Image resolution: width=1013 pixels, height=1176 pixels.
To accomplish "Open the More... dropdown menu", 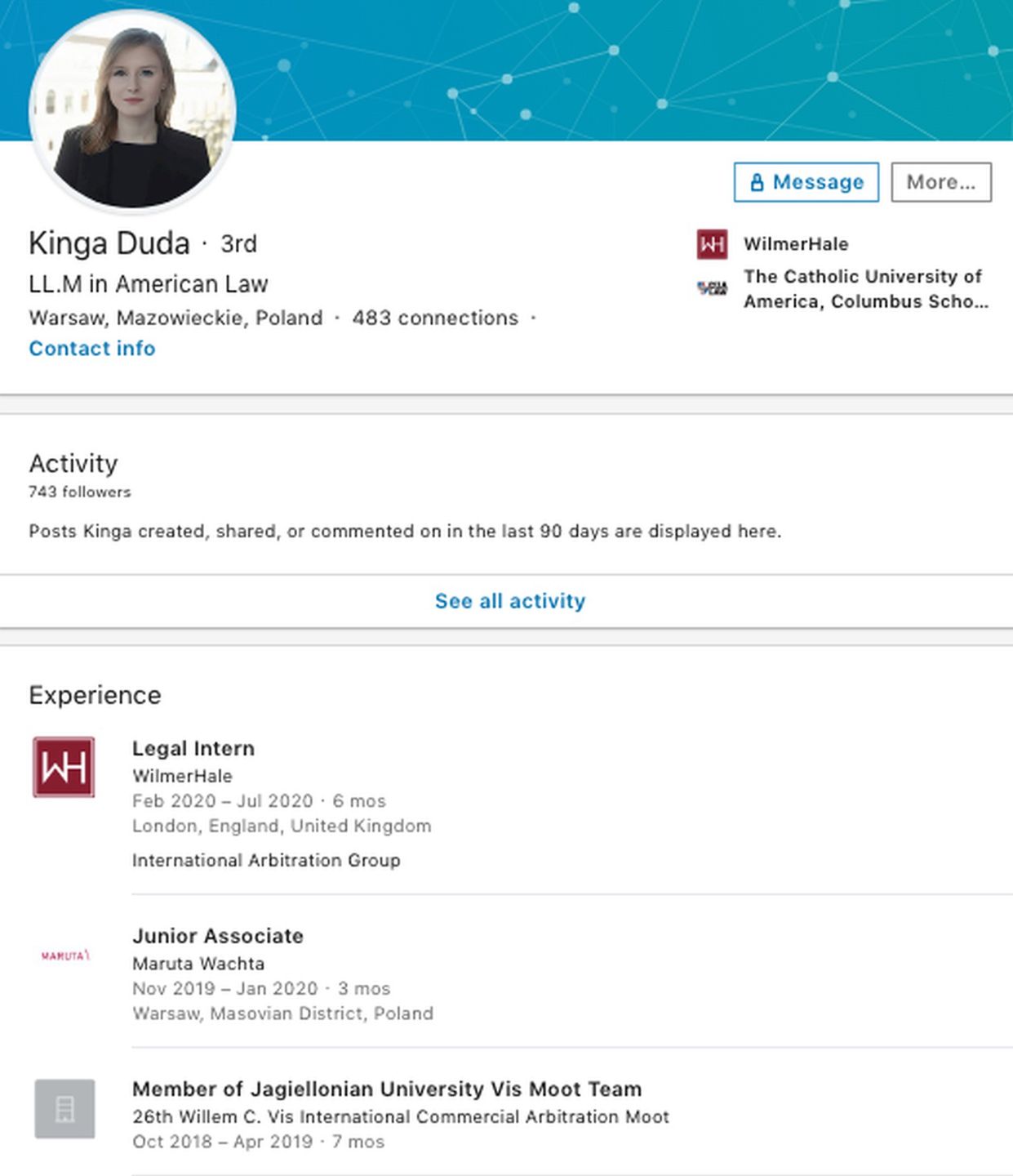I will coord(940,182).
